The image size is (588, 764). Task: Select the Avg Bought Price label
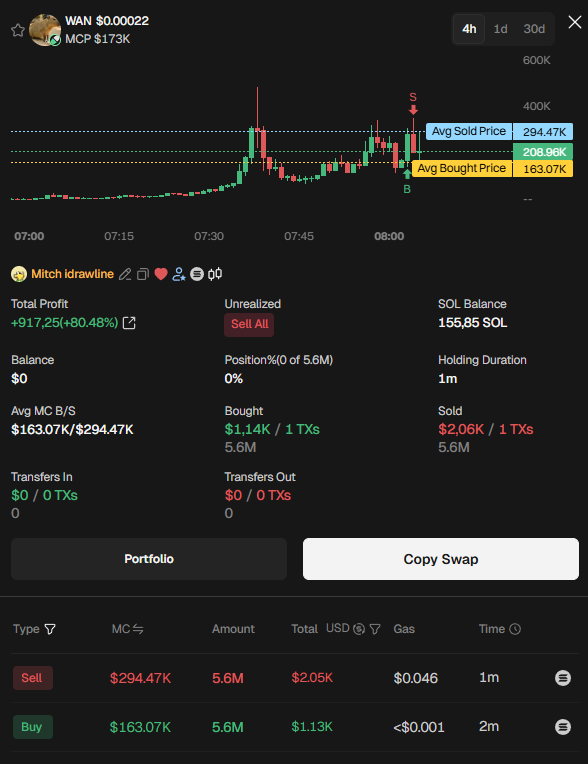click(462, 168)
